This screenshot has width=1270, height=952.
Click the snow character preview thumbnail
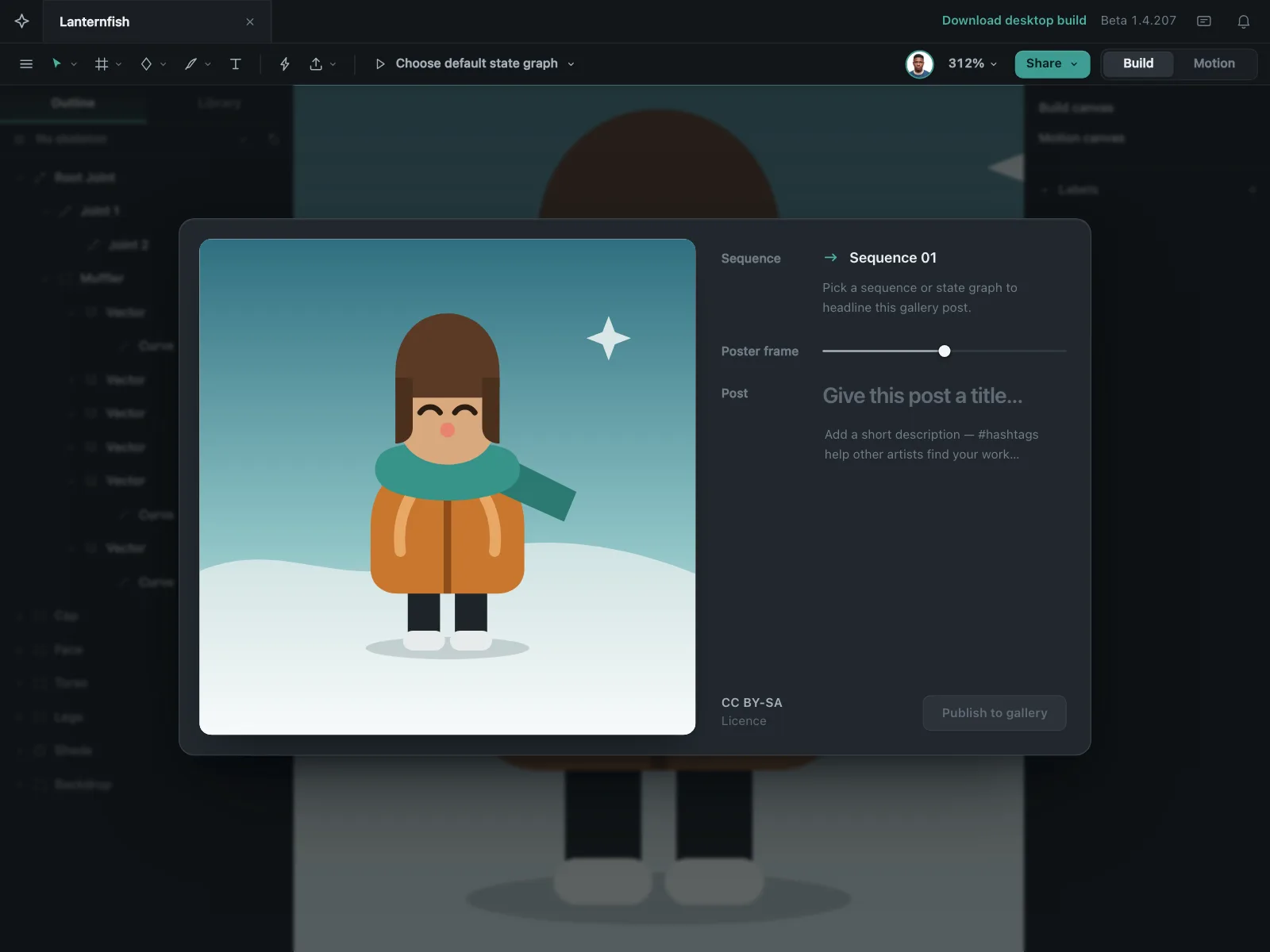(448, 486)
